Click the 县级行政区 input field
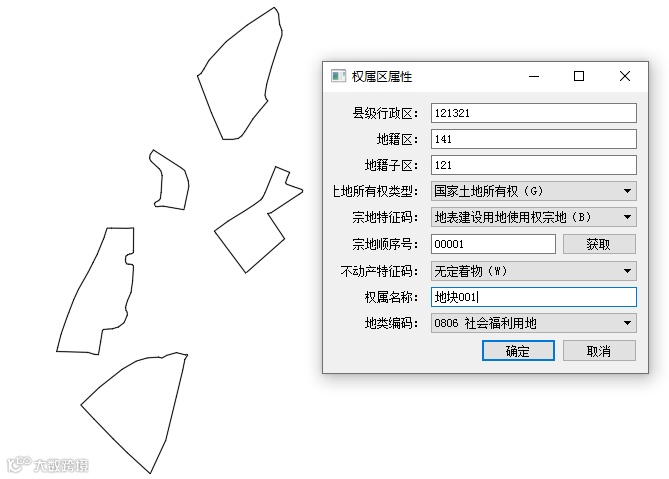 click(x=534, y=113)
